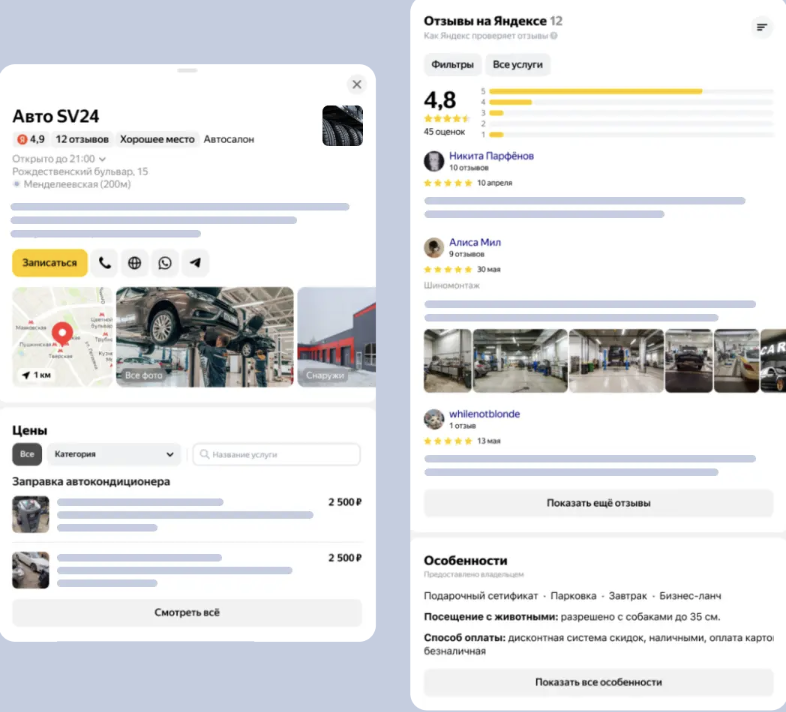Viewport: 786px width, 712px height.
Task: Click the Рождественский бульвар, 15 address
Action: point(80,171)
